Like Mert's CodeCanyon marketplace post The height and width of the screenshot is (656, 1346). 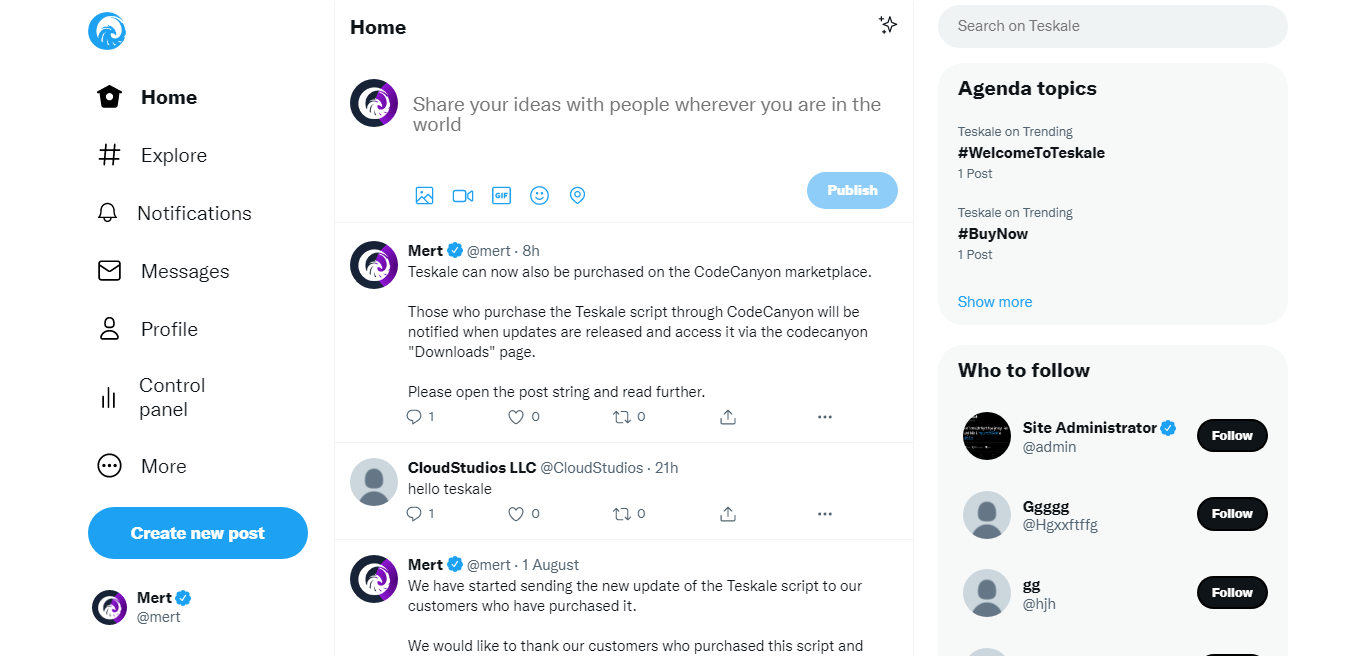(516, 417)
